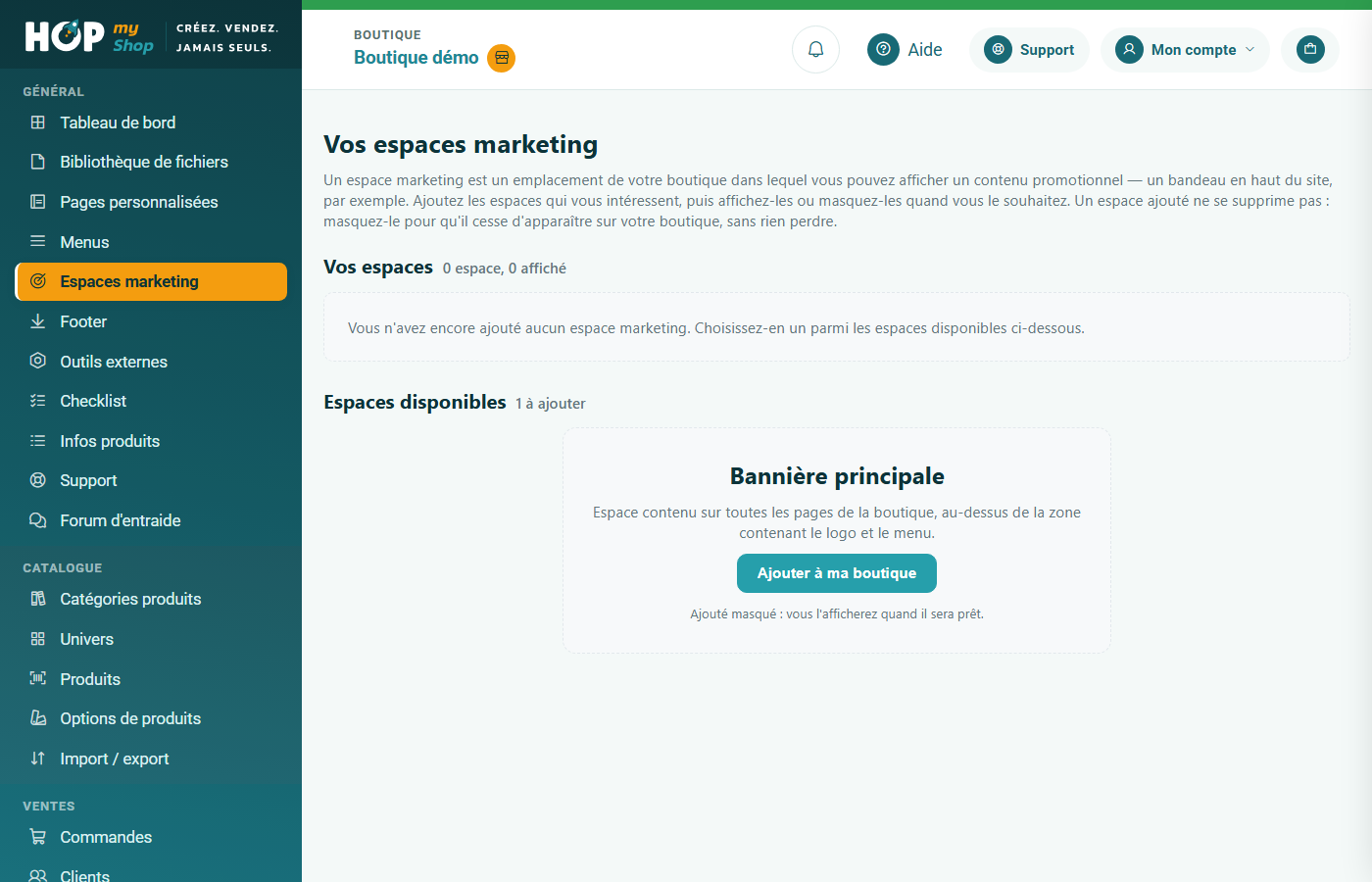Screen dimensions: 1372x882
Task: Click the sidebar Support lifebuoy icon
Action: click(x=38, y=480)
